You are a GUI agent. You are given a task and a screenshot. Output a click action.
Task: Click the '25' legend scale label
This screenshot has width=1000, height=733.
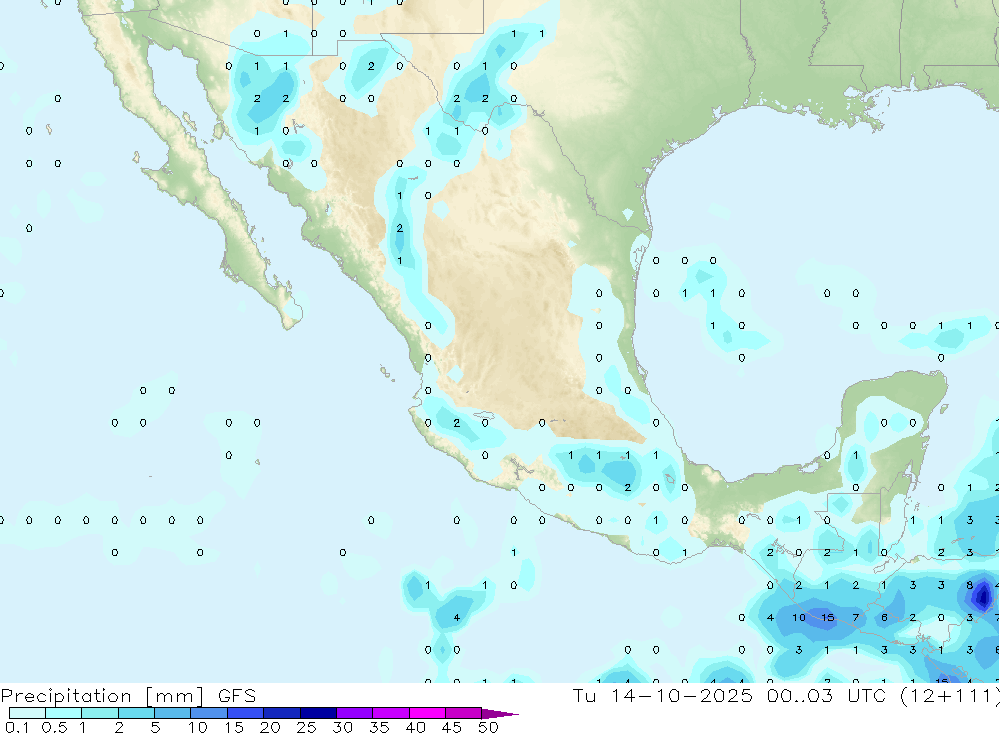point(306,727)
